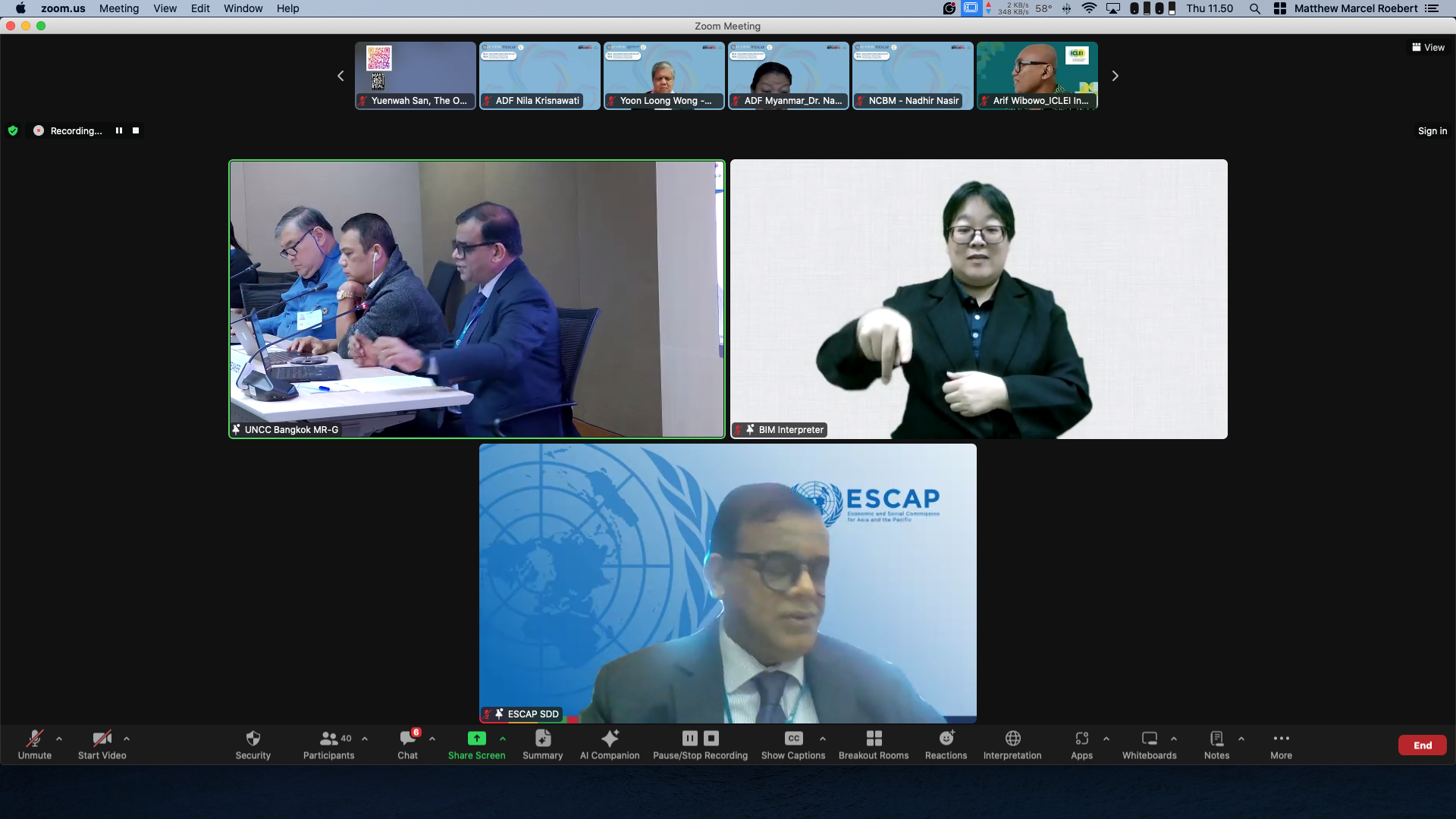Open the View menu in menu bar
This screenshot has height=819, width=1456.
[165, 8]
